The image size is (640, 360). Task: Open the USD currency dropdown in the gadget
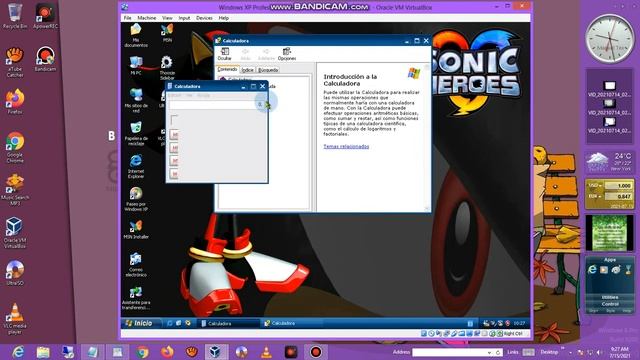coord(595,185)
